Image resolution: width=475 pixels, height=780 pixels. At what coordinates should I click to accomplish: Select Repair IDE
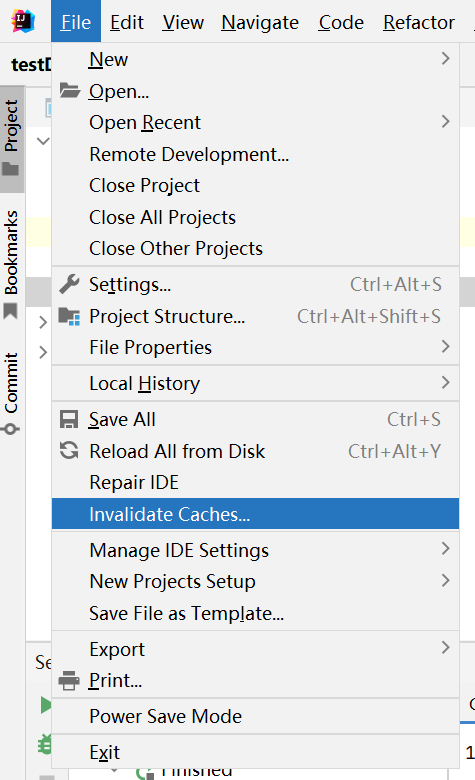255,483
